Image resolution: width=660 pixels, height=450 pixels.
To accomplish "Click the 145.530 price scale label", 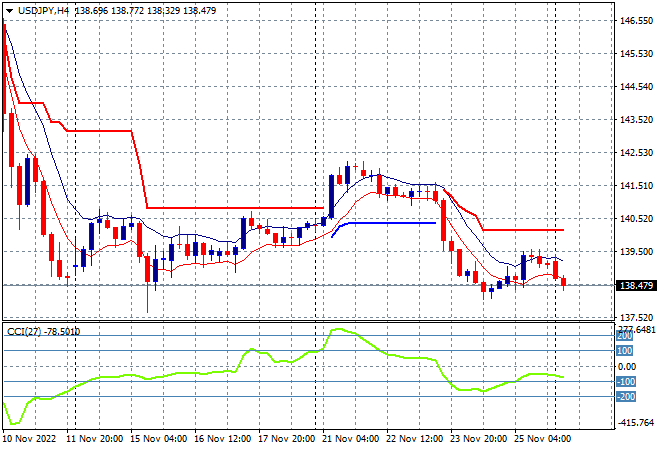I will (636, 53).
